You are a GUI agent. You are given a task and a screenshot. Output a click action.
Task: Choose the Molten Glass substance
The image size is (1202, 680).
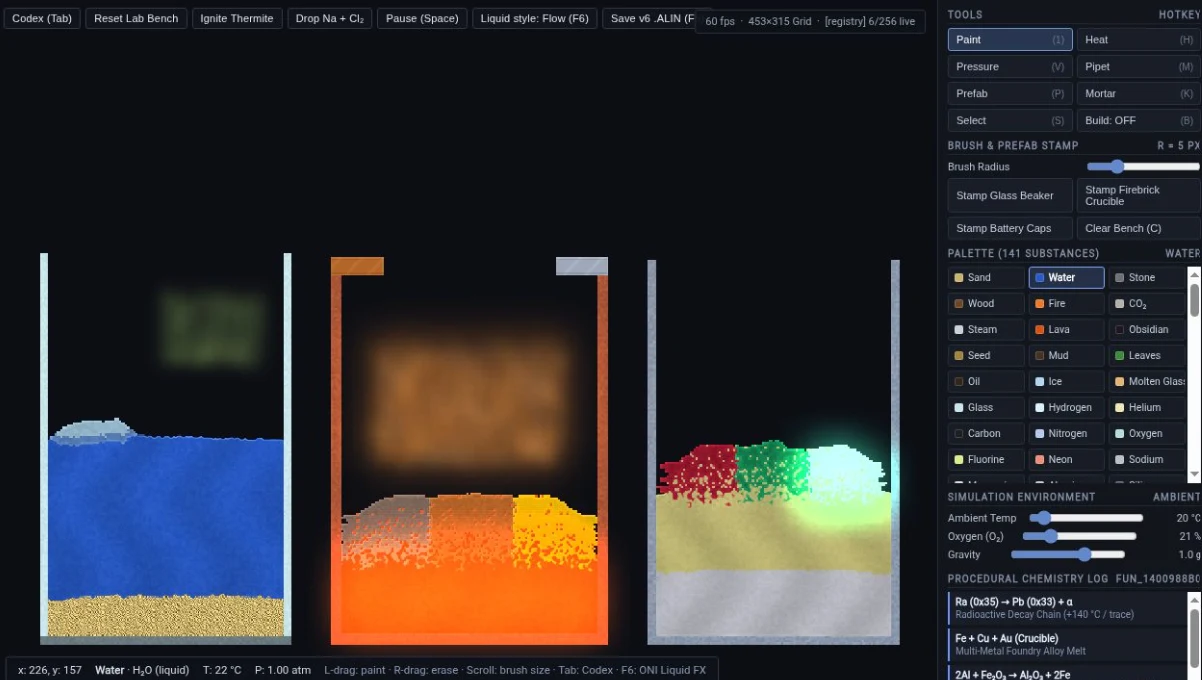coord(1147,381)
